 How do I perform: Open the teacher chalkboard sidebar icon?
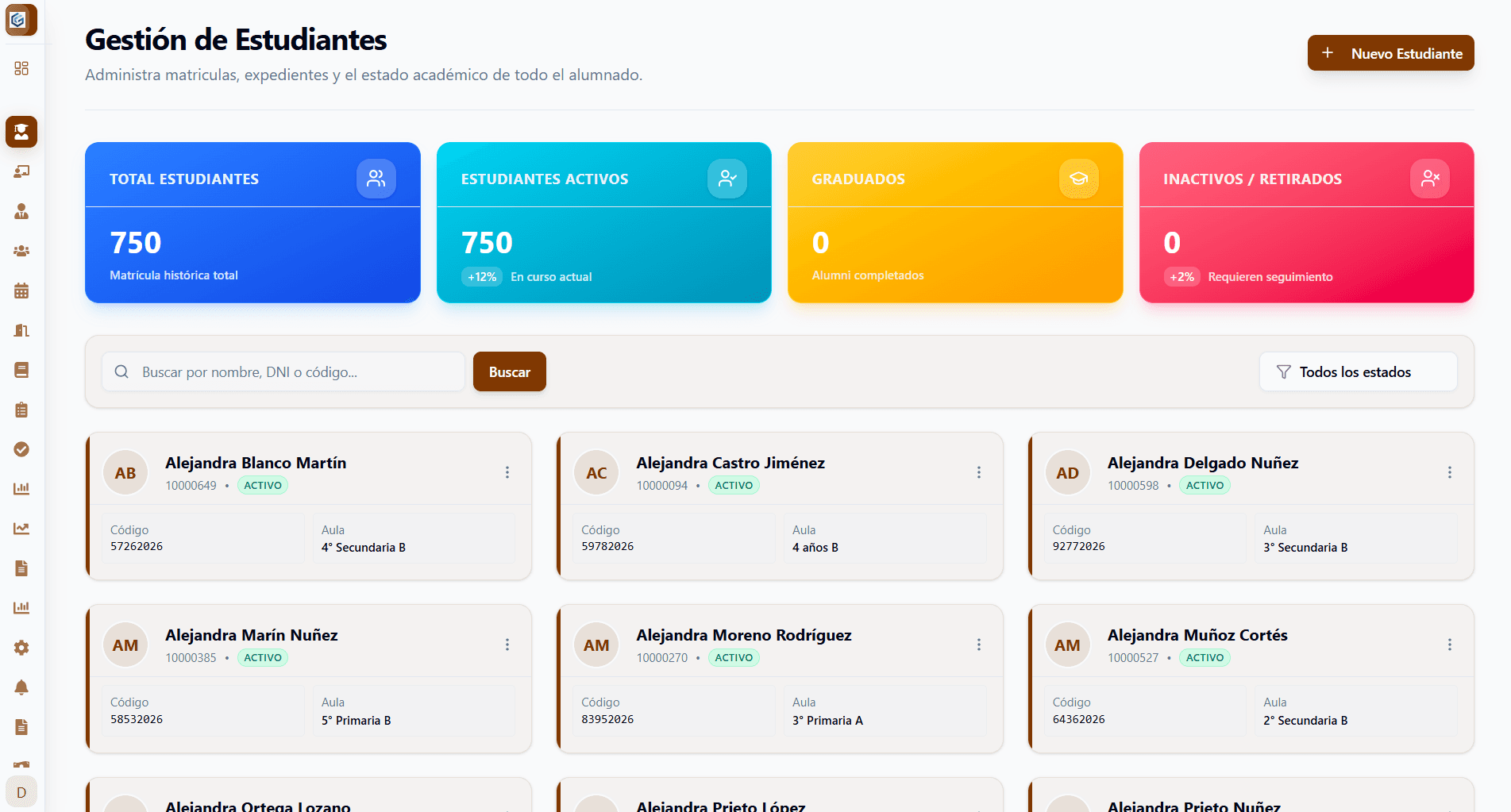pyautogui.click(x=21, y=171)
